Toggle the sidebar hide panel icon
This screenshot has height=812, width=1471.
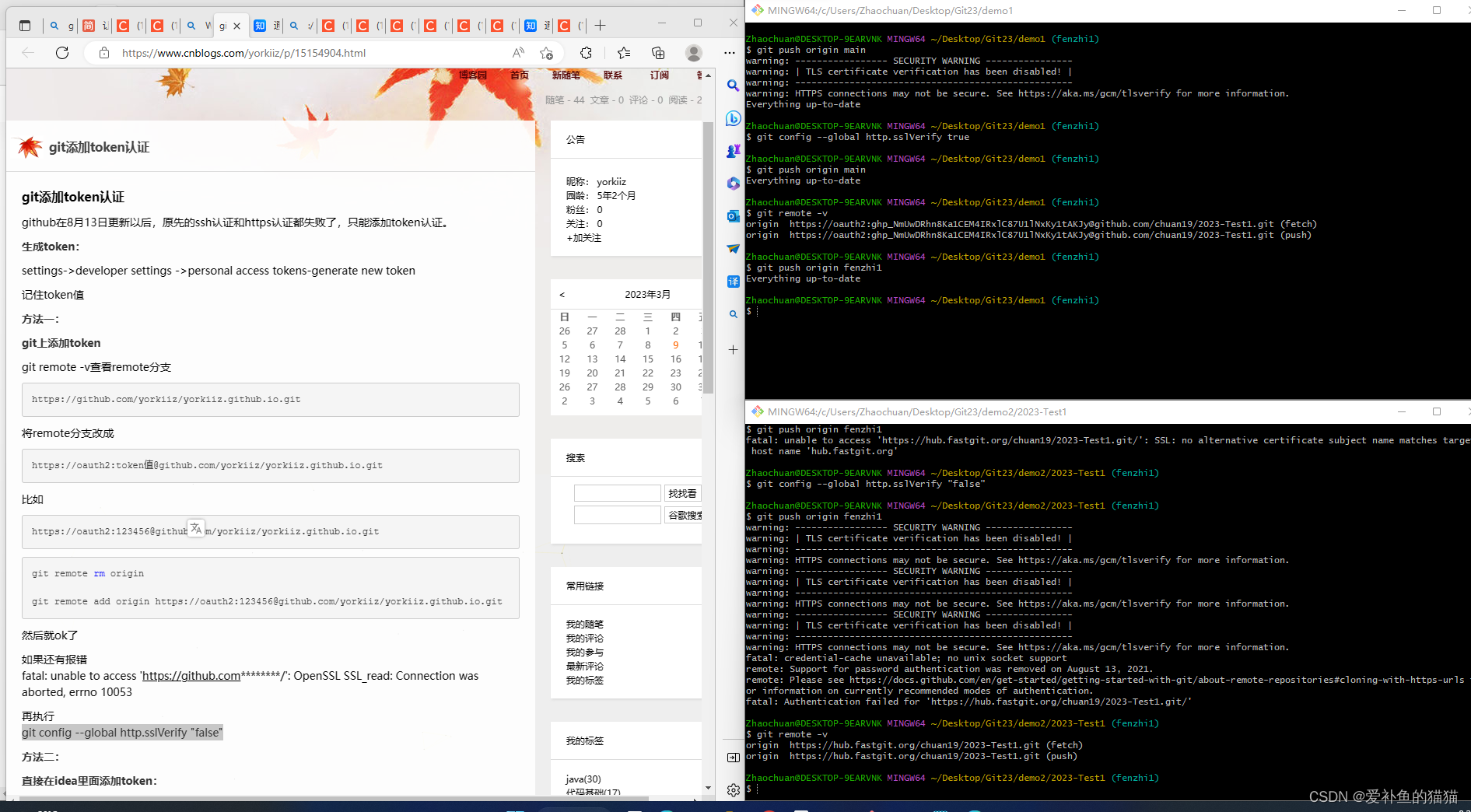coord(733,758)
